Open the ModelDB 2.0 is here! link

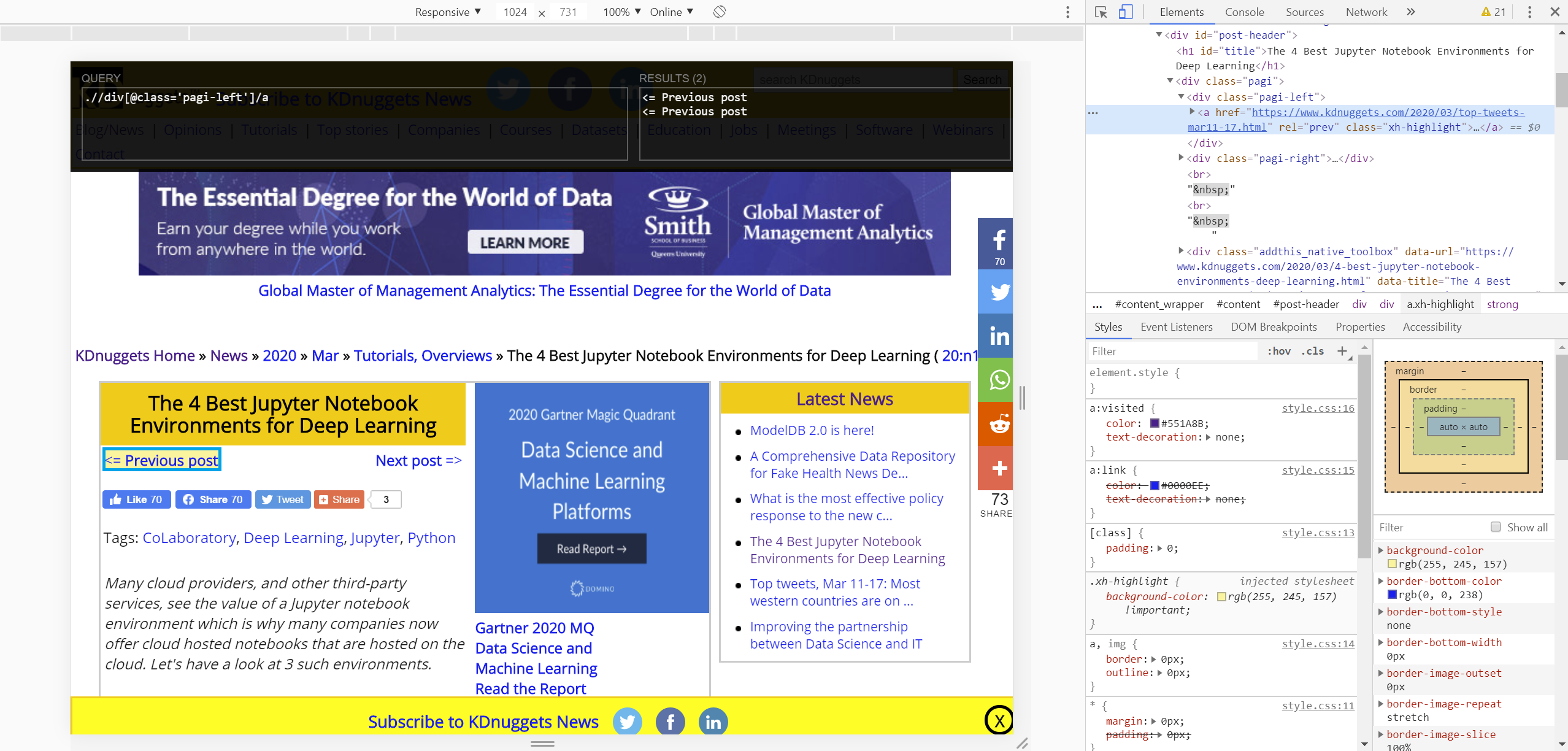point(812,430)
